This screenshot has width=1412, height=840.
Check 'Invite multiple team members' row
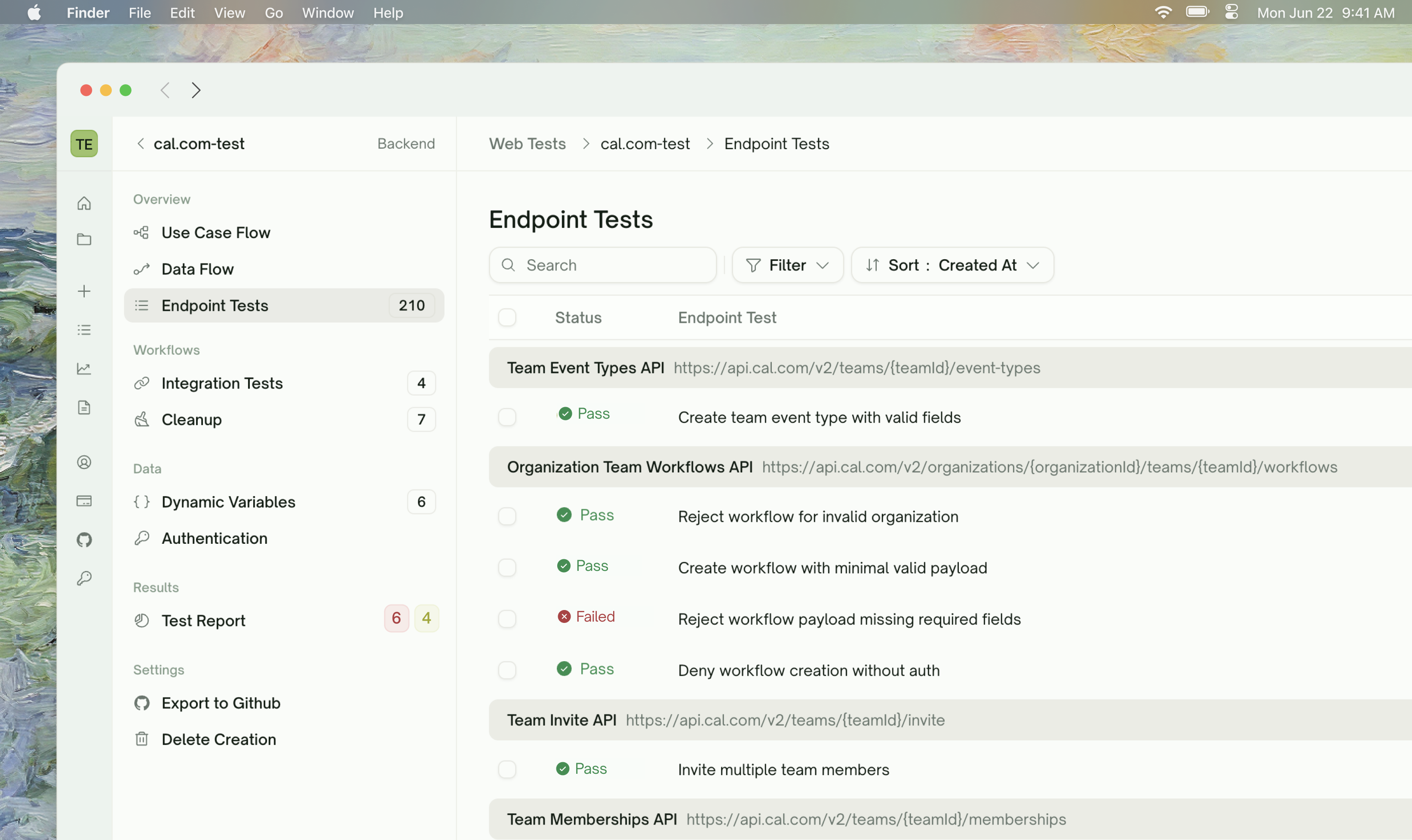coord(507,769)
